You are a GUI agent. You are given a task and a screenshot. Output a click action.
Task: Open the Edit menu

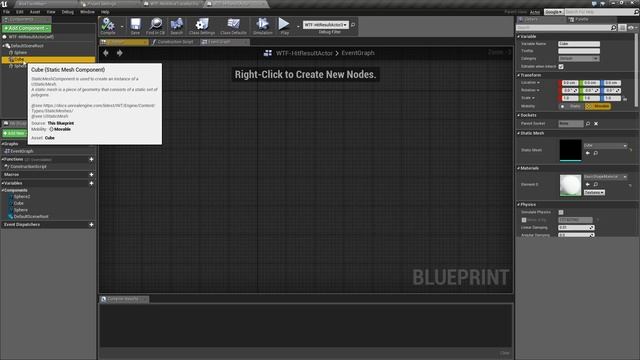19,12
